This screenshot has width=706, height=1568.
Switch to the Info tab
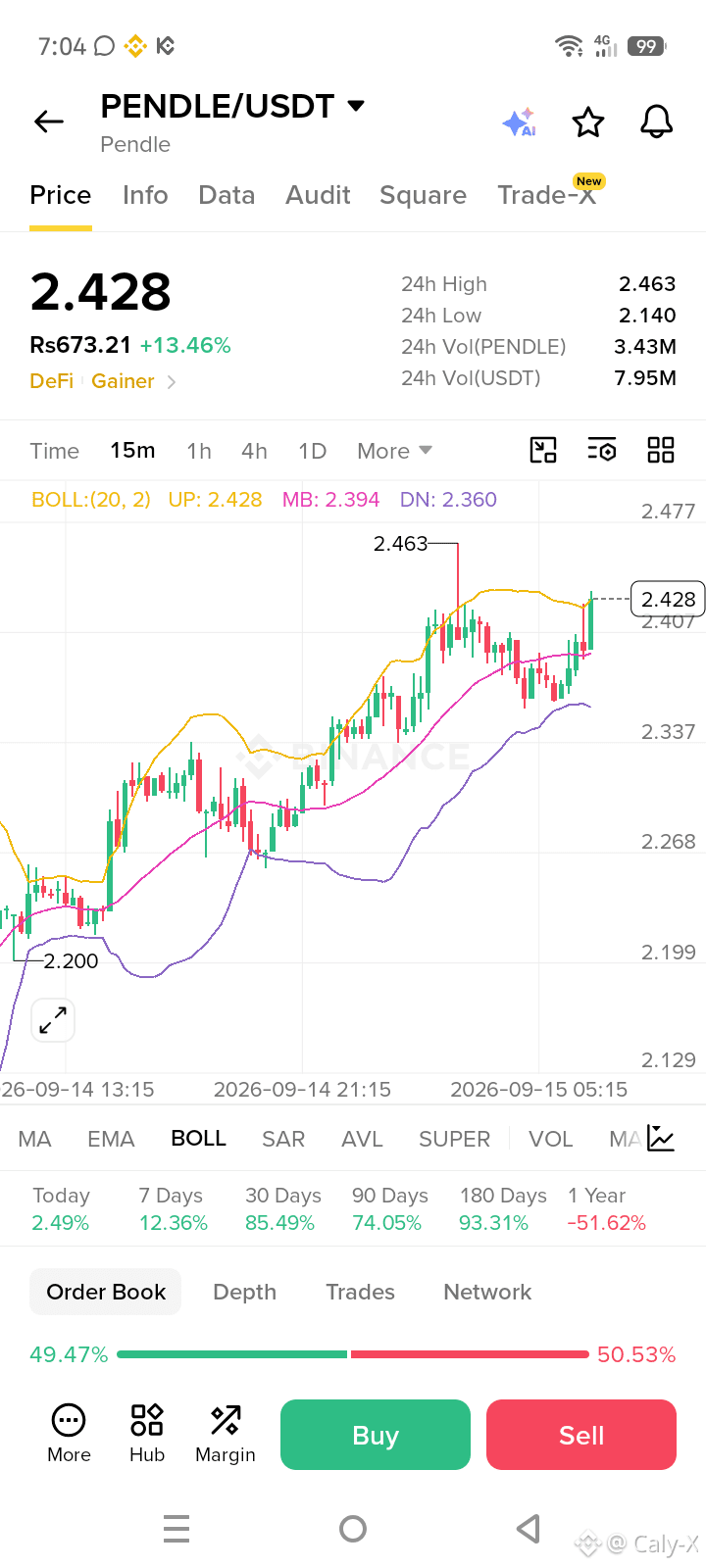pyautogui.click(x=145, y=195)
